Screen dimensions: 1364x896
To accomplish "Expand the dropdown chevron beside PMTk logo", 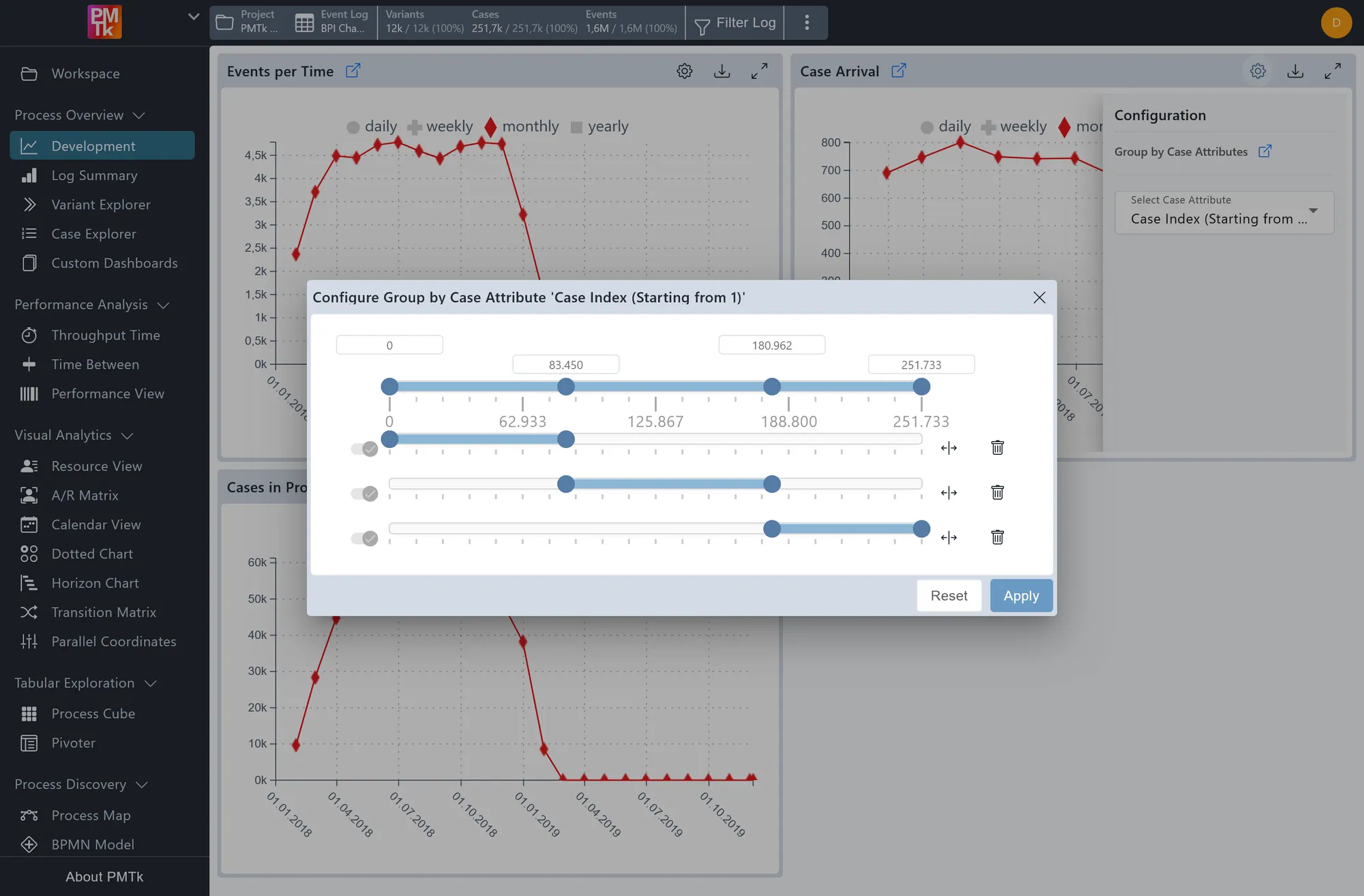I will click(194, 16).
